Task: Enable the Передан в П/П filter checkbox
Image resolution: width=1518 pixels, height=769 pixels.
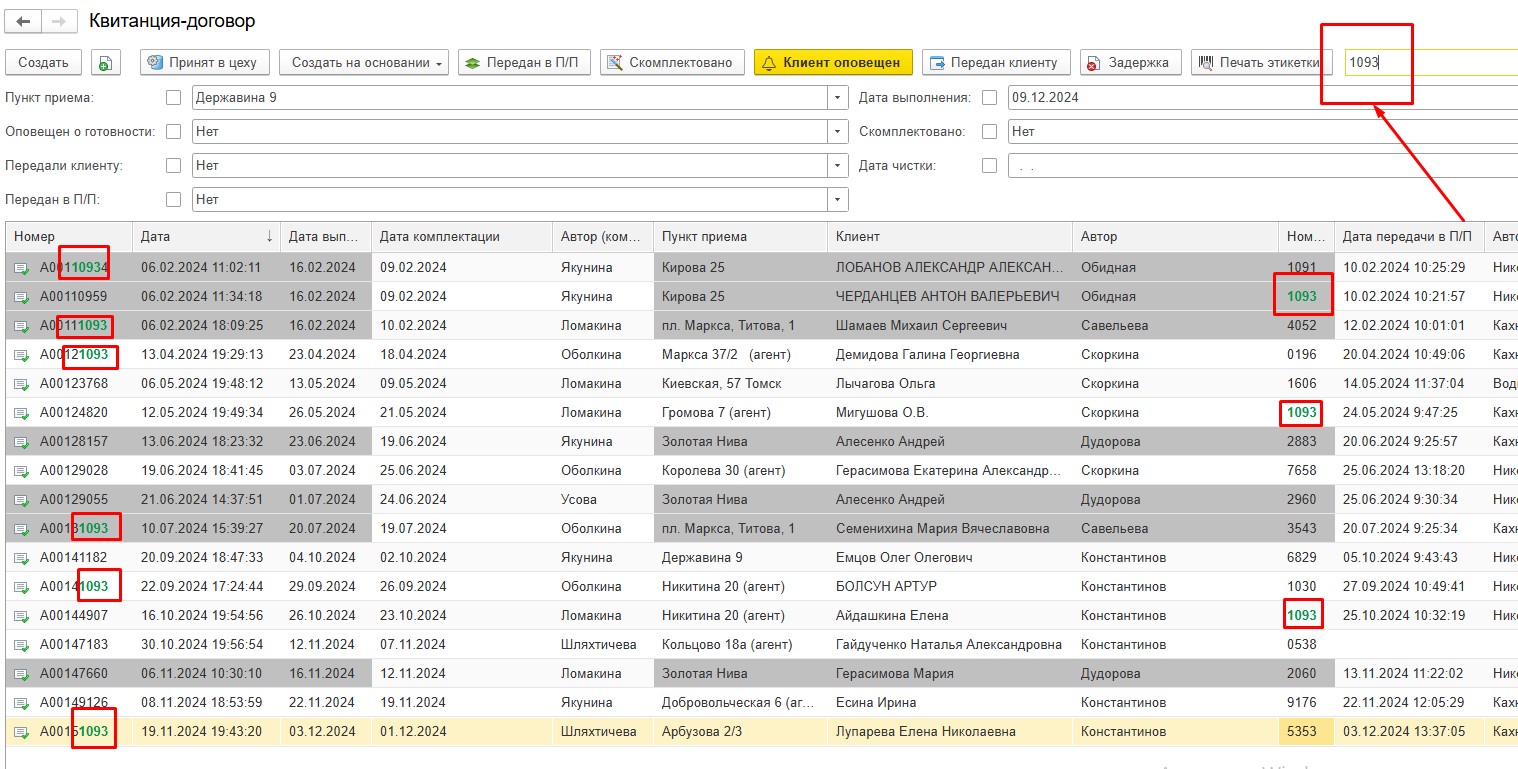Action: [x=174, y=200]
